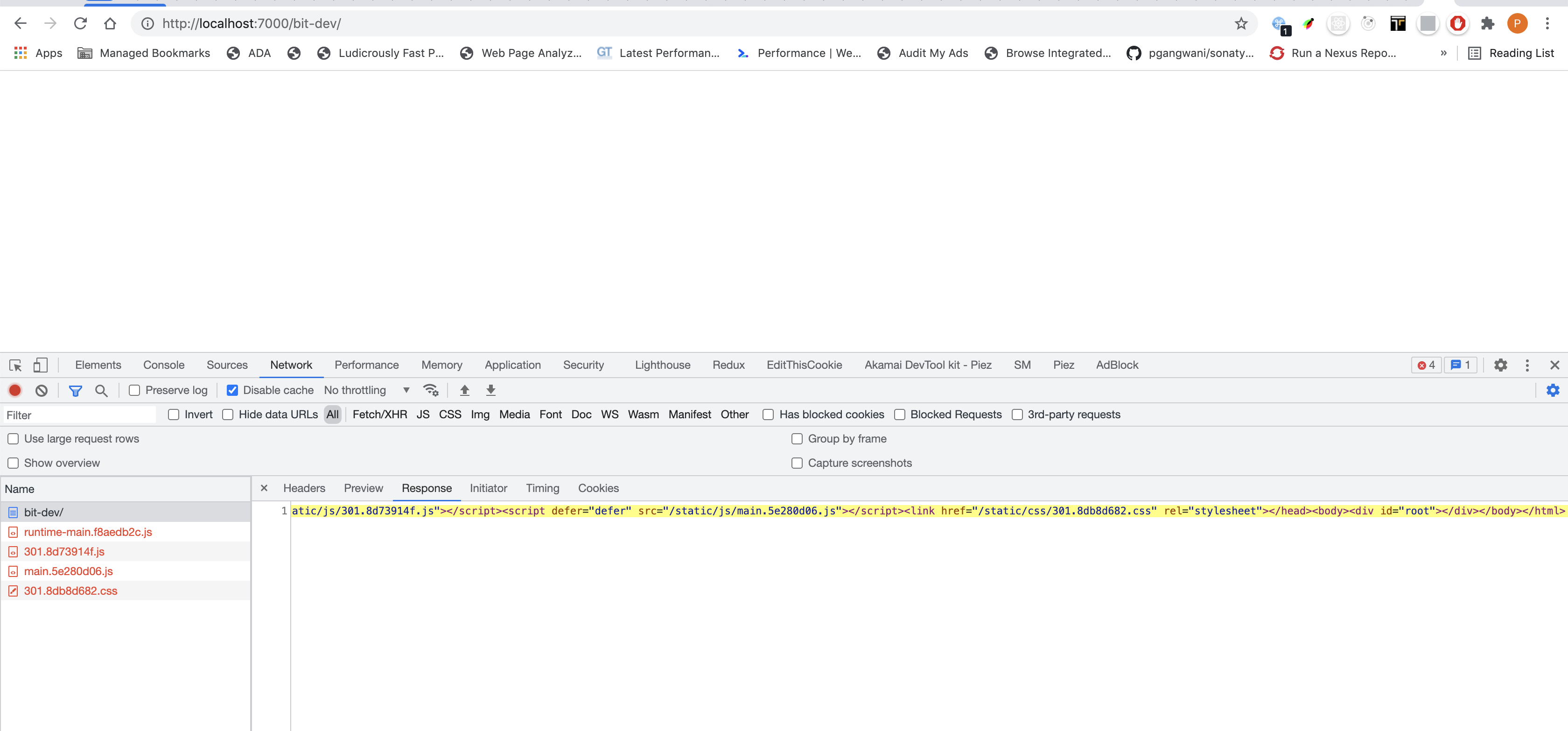Open network conditions wifi icon
Viewport: 1568px width, 731px height.
(431, 390)
